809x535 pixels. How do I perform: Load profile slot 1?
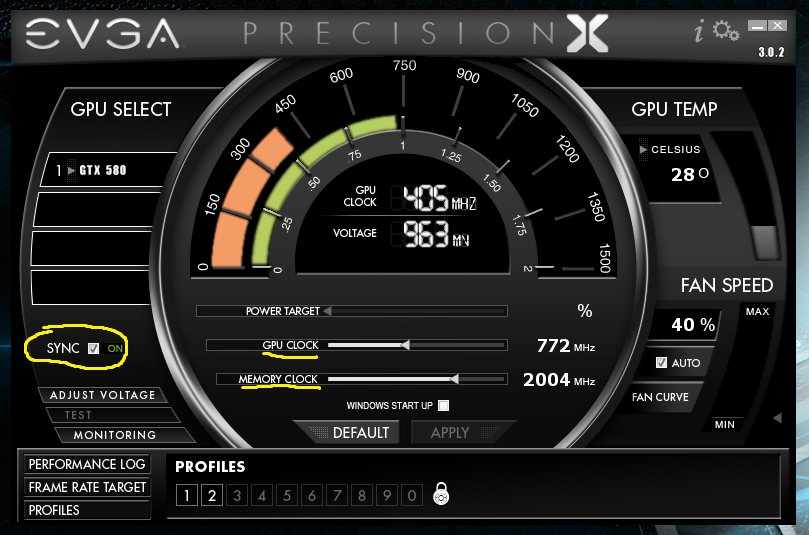click(187, 495)
